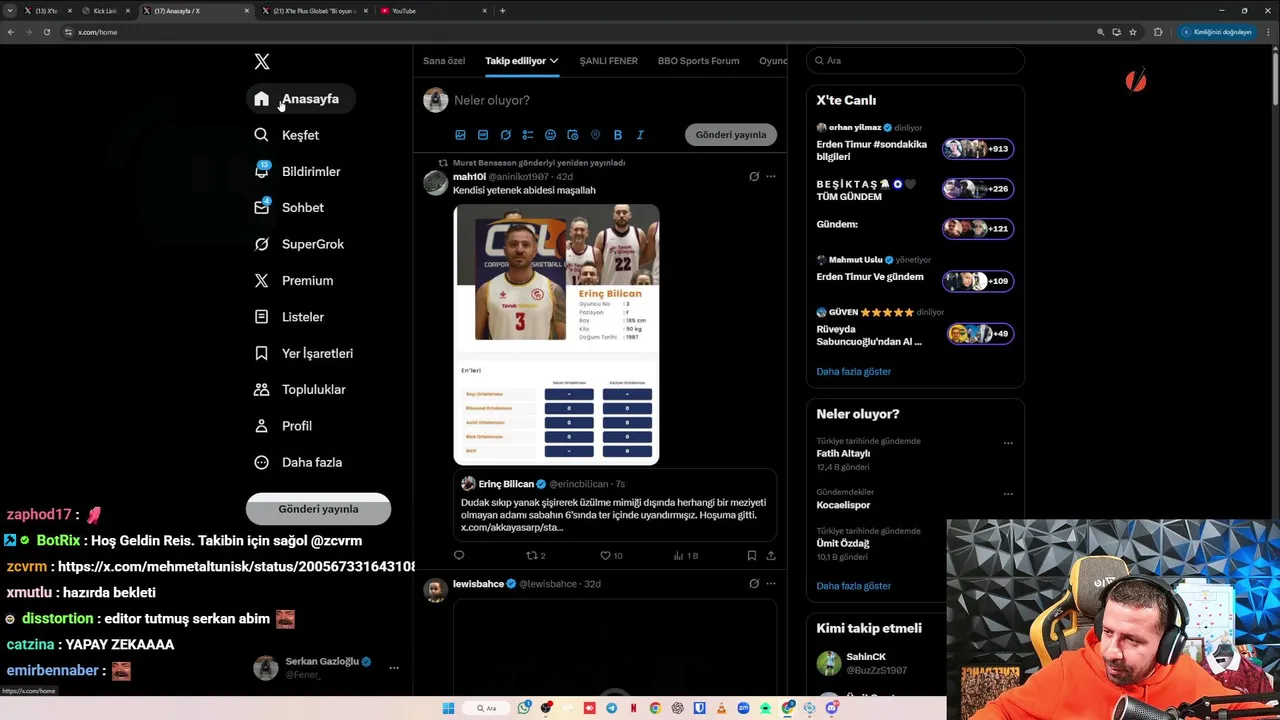This screenshot has width=1280, height=720.
Task: Open the Listeler icon
Action: pos(261,317)
